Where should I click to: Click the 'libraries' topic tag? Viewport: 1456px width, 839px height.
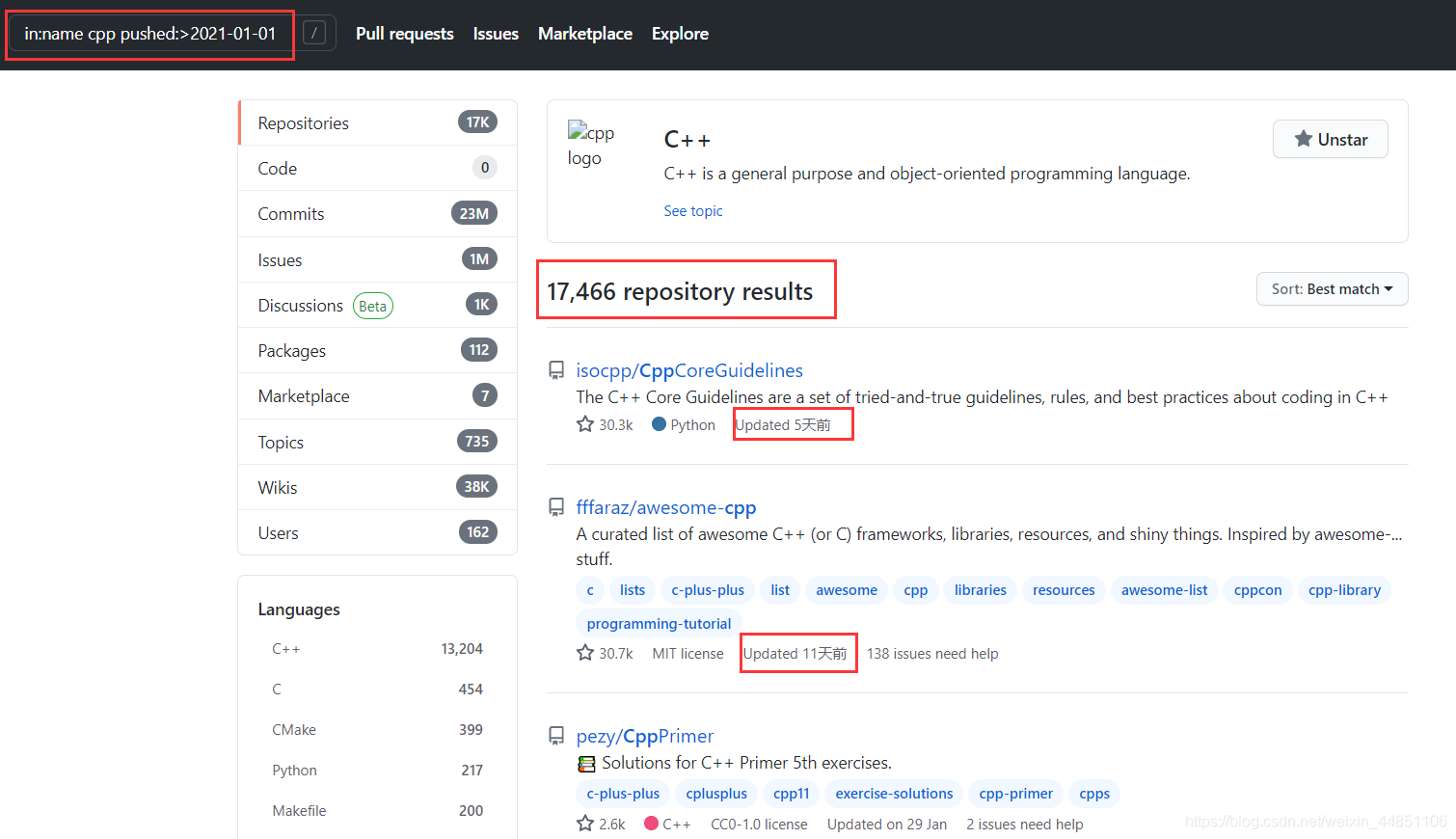tap(981, 590)
